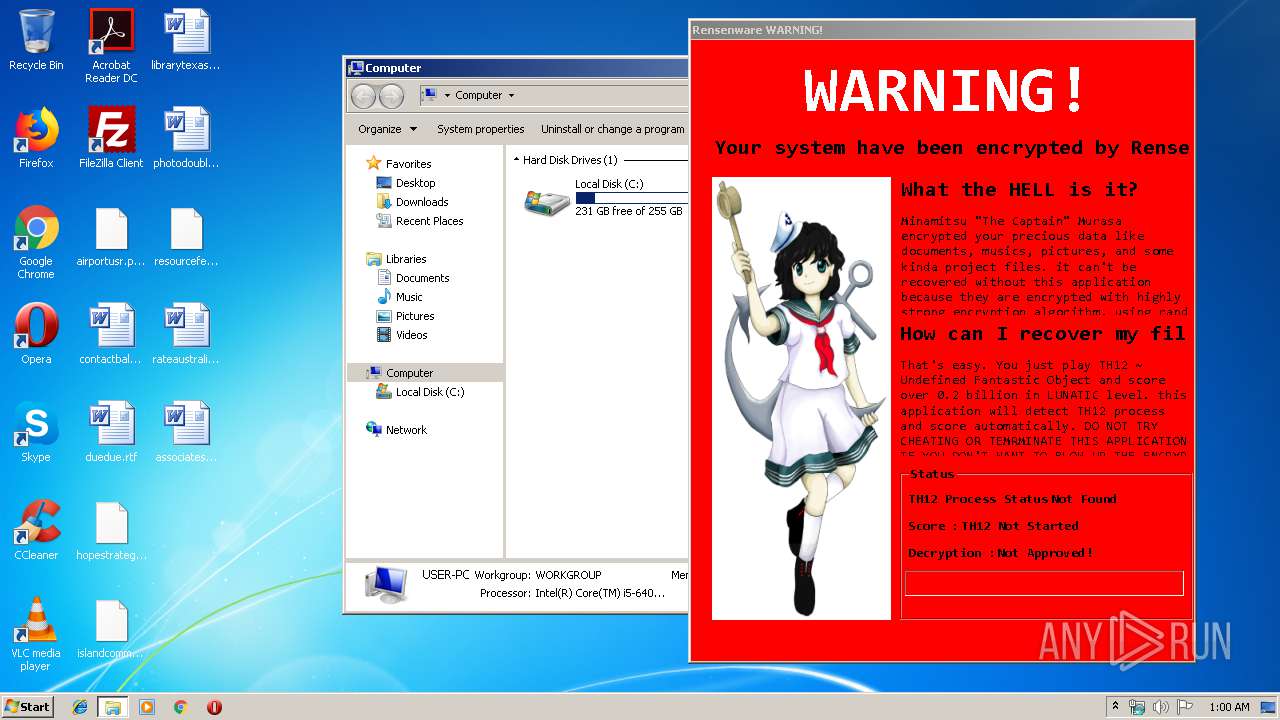Go forward in the Computer window

click(391, 96)
